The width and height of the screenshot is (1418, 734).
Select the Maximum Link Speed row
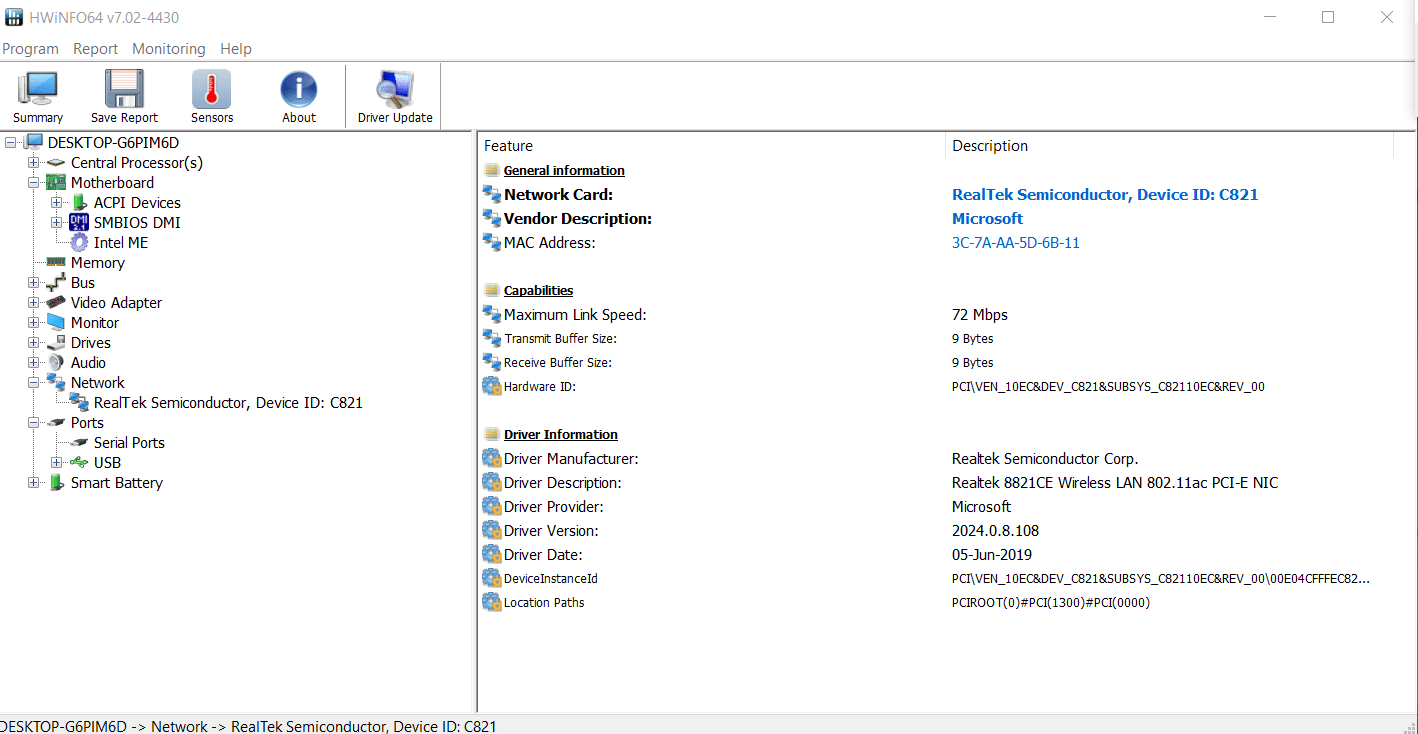(x=936, y=314)
